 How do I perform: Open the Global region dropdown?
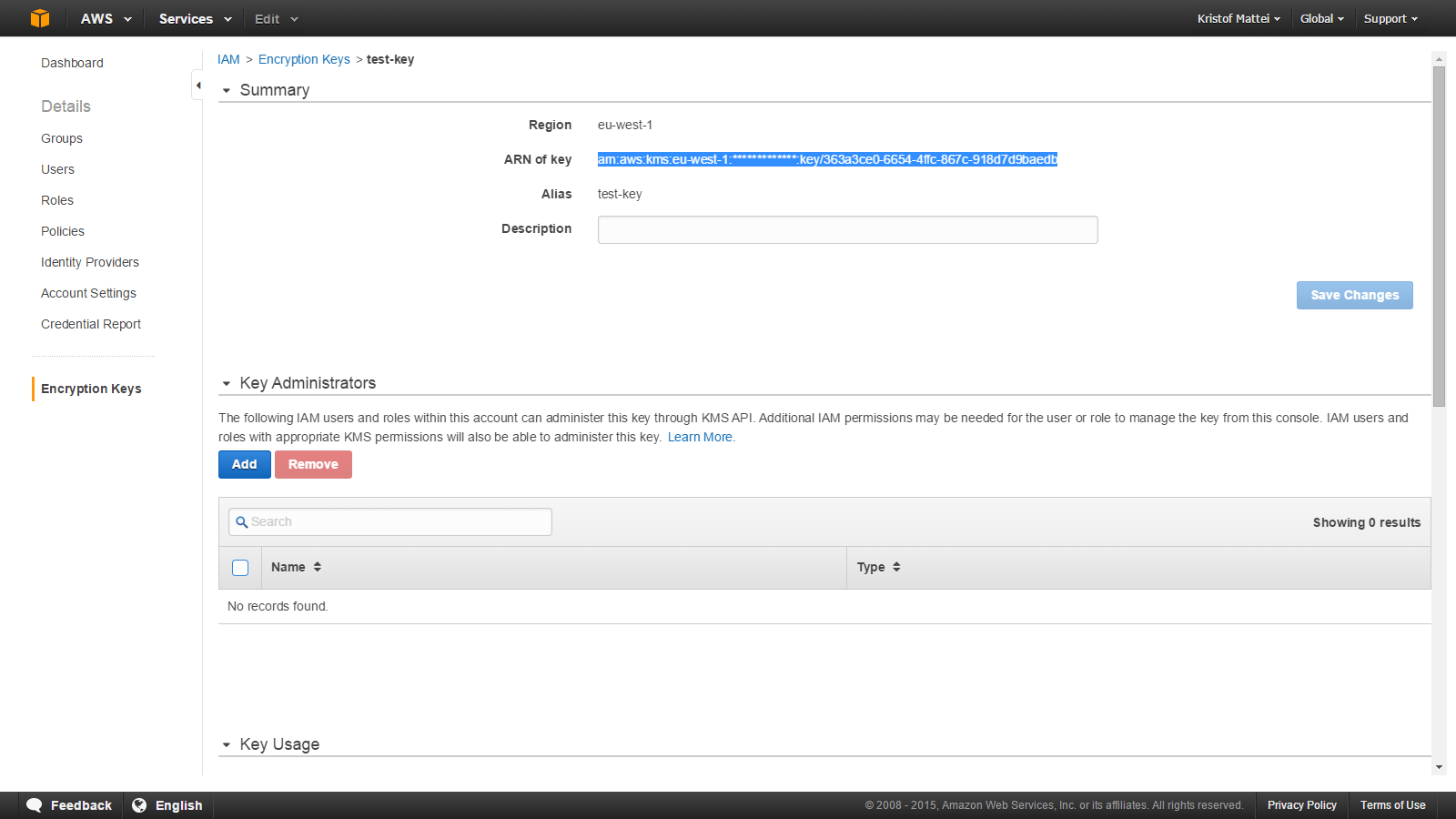pyautogui.click(x=1322, y=18)
